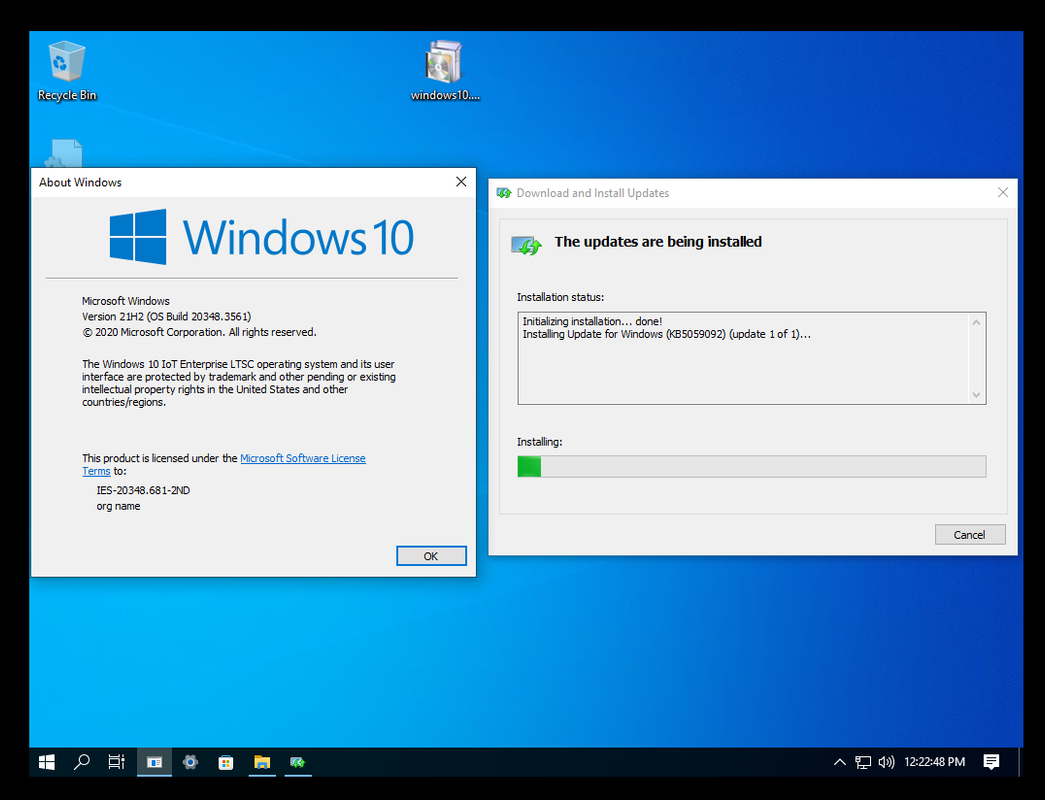Open the Start menu
This screenshot has height=800, width=1045.
click(47, 762)
